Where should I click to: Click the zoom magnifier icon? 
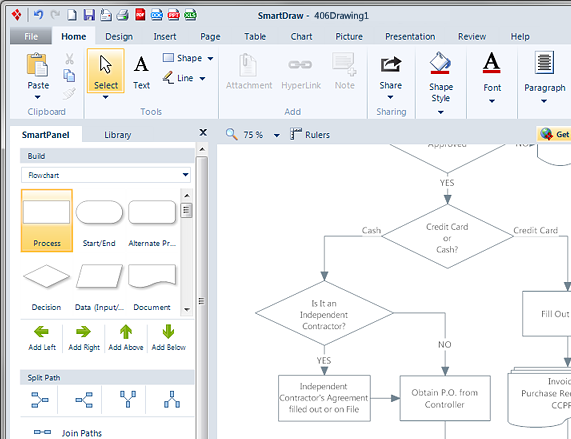[x=232, y=134]
